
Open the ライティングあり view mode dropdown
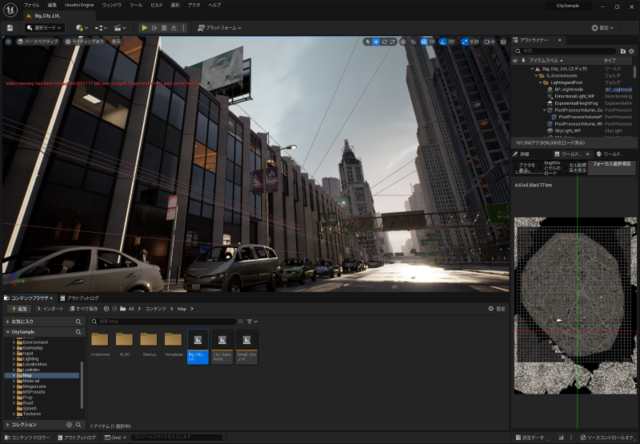click(84, 42)
